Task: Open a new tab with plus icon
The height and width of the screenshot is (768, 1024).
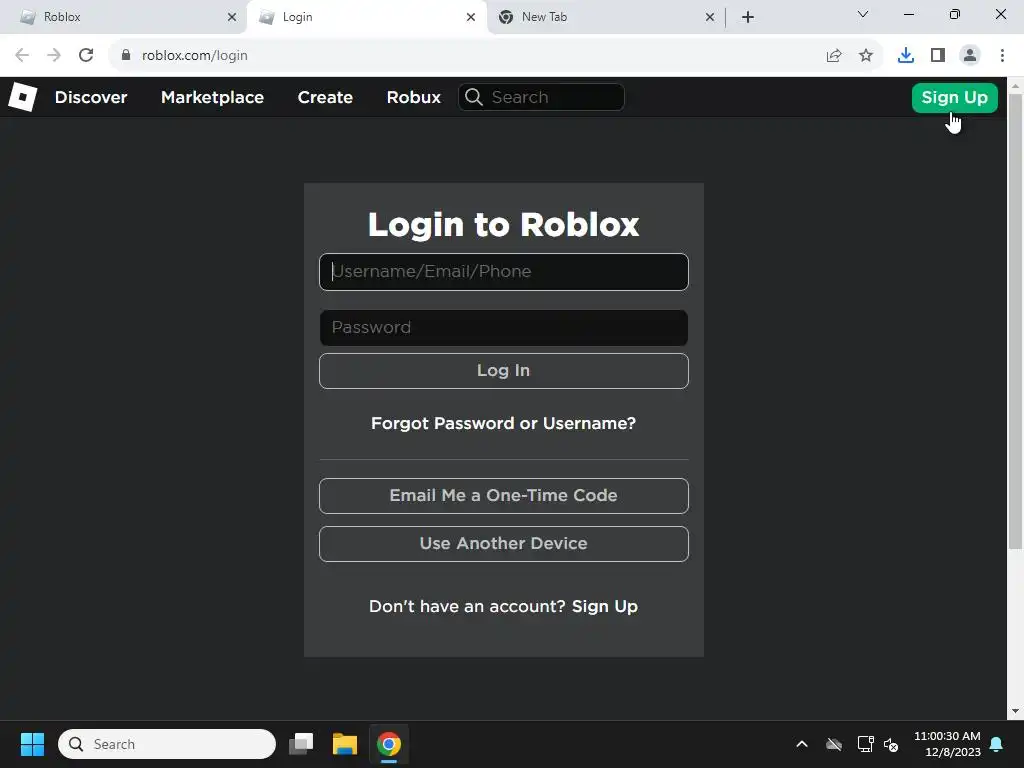Action: click(x=748, y=17)
